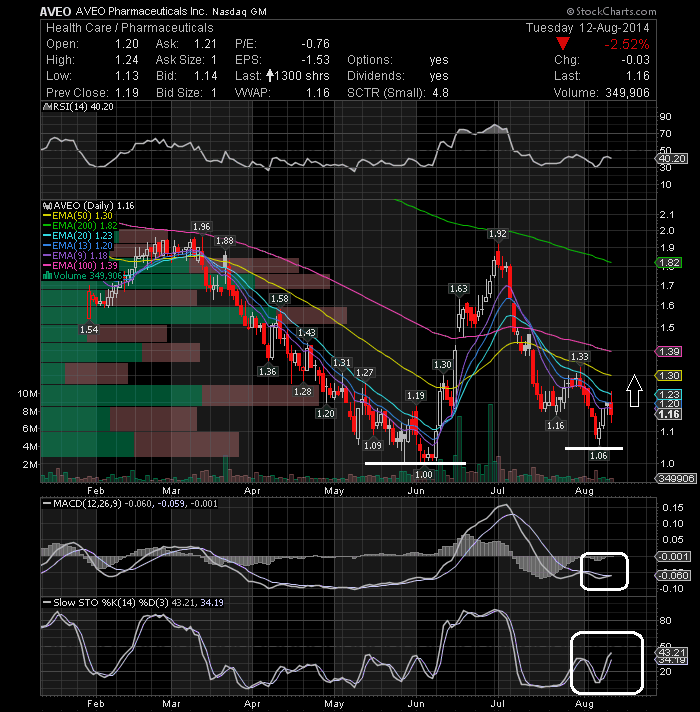700x712 pixels.
Task: Click the EPS value -1.53
Action: pos(315,60)
